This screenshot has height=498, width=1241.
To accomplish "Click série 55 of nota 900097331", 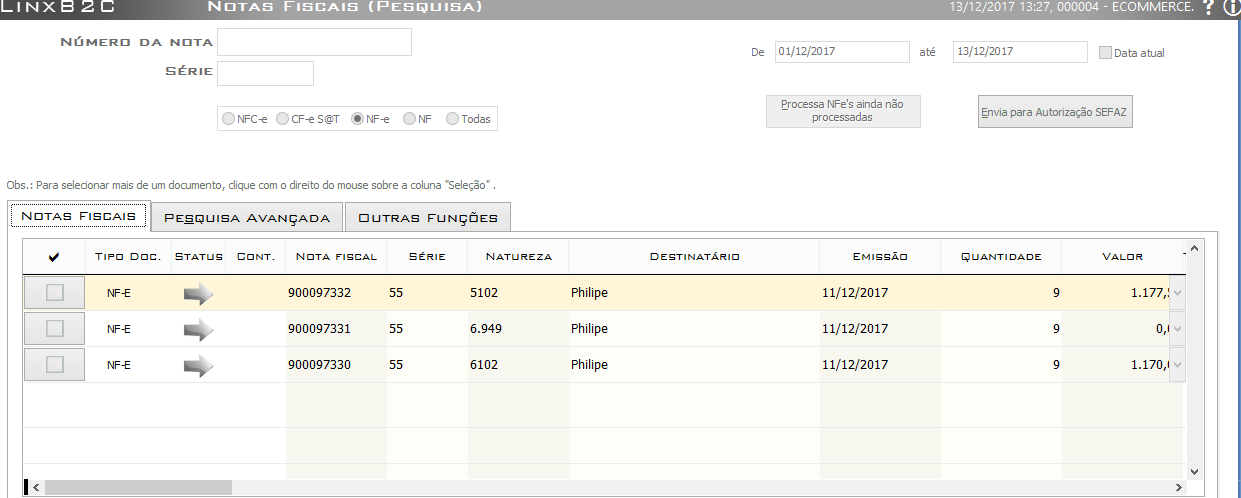I will tap(396, 329).
